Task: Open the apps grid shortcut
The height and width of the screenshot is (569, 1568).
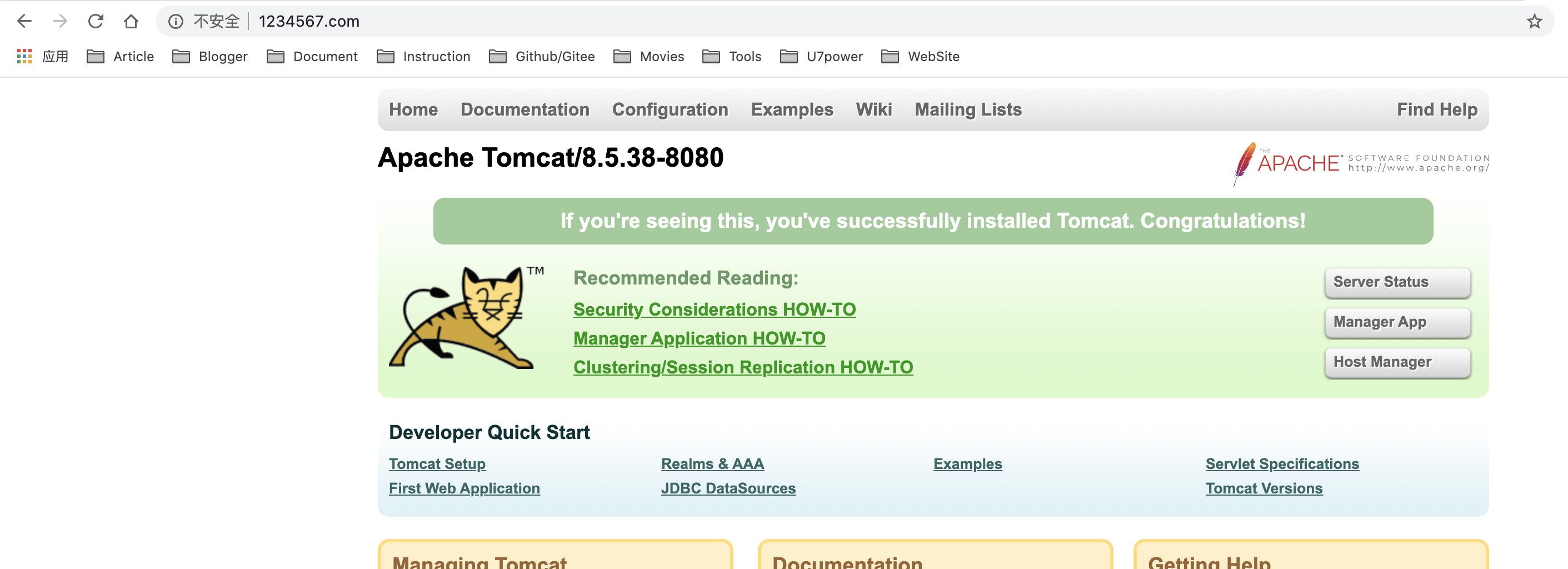Action: coord(24,57)
